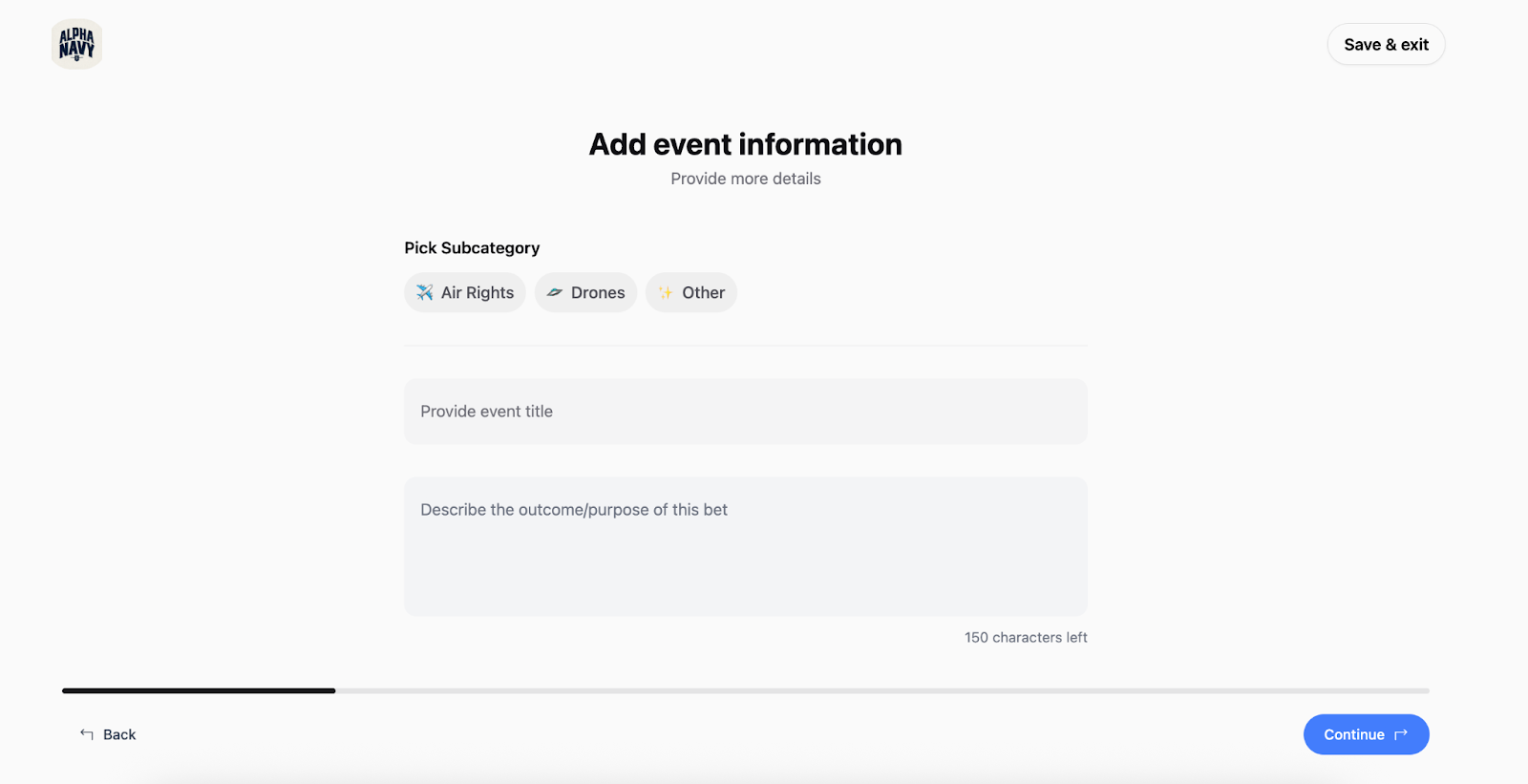Focus the Provide event title field
The width and height of the screenshot is (1528, 784).
click(x=745, y=412)
